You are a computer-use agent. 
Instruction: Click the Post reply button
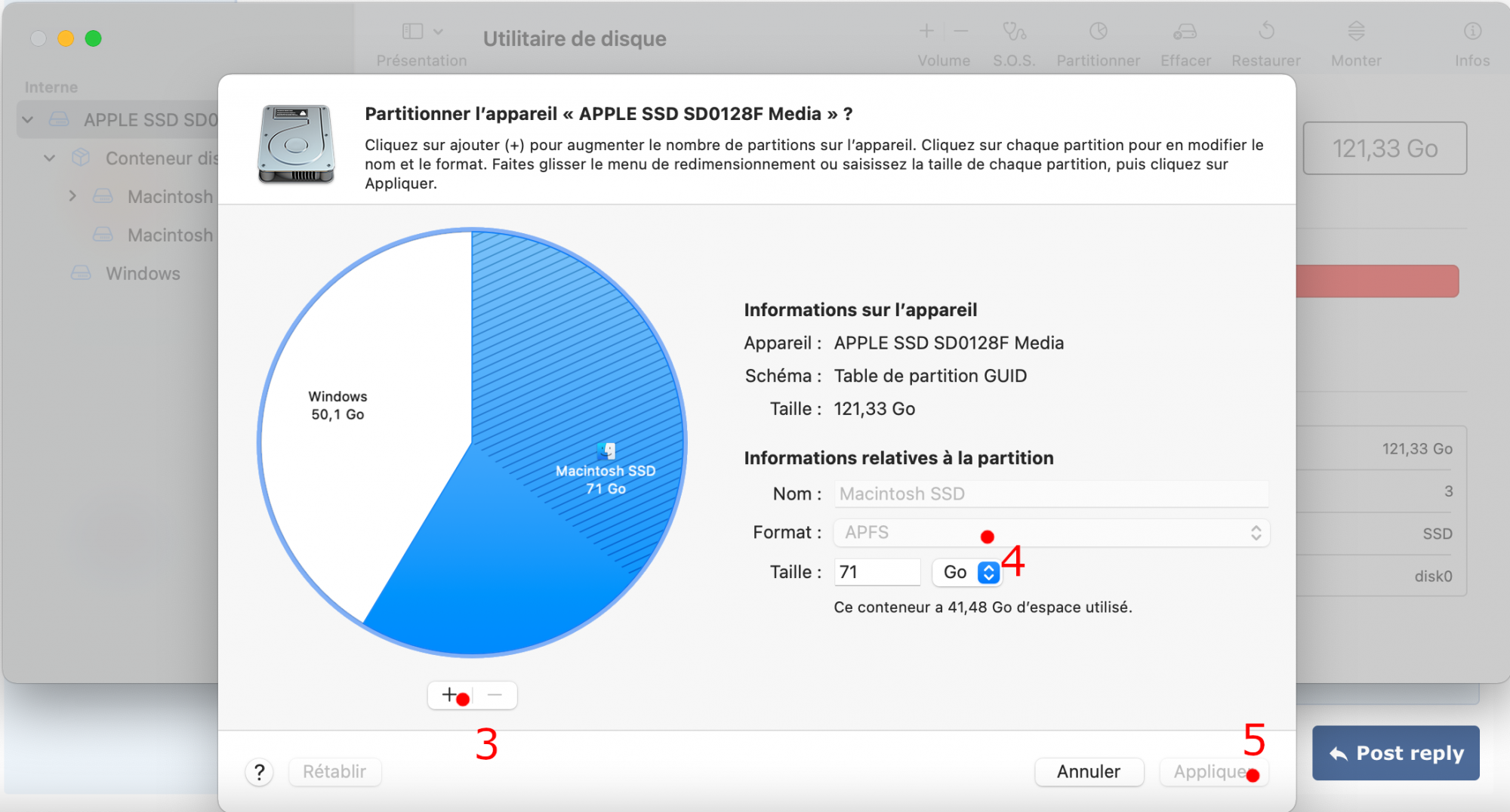click(x=1395, y=753)
